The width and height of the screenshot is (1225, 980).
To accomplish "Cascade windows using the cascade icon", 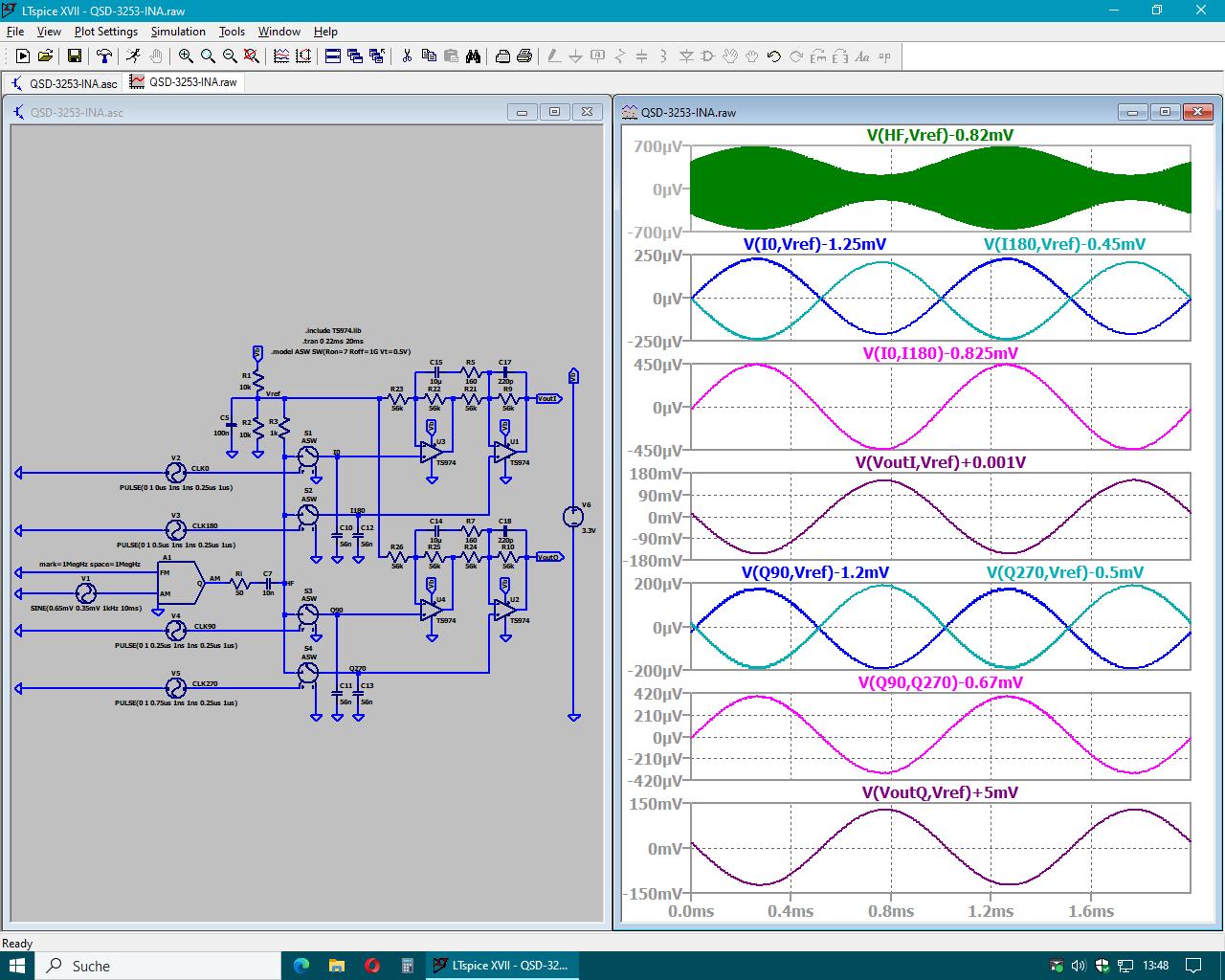I will (355, 56).
